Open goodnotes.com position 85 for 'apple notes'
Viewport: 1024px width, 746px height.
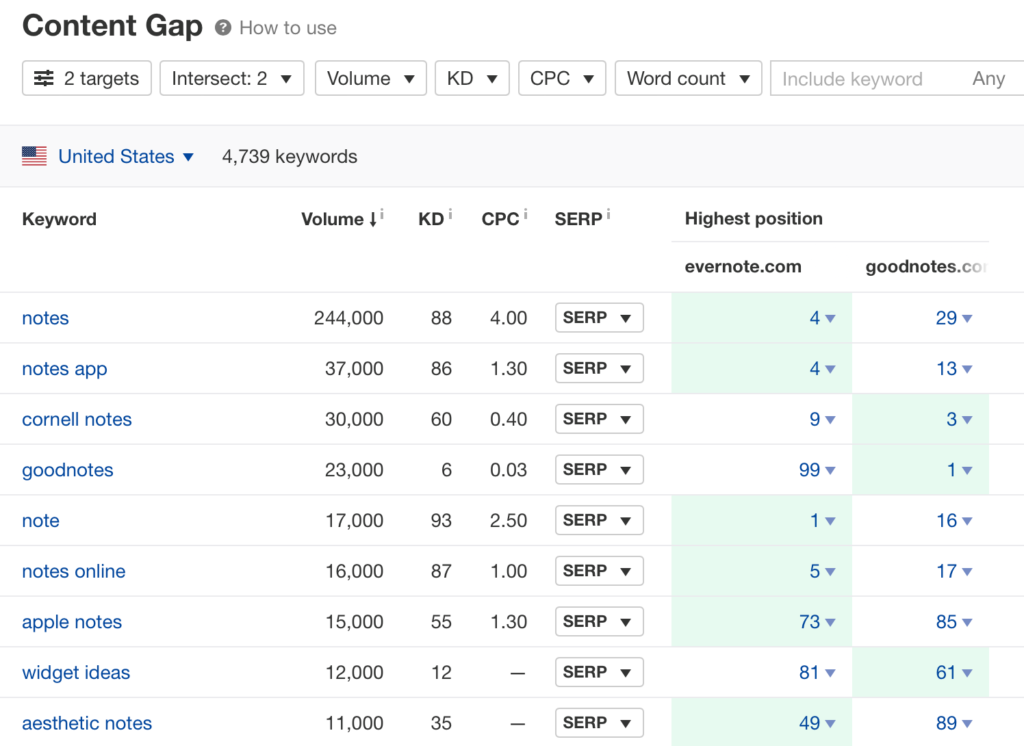953,622
